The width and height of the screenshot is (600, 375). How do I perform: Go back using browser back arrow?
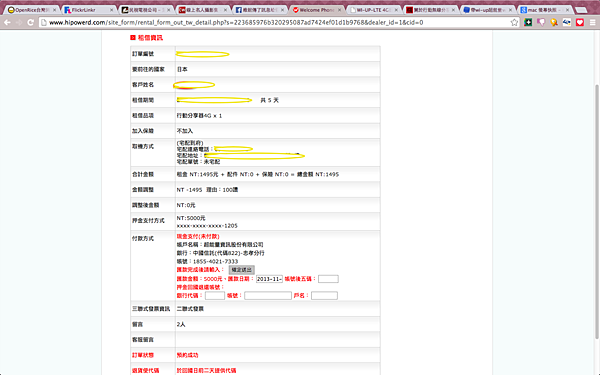[x=7, y=23]
